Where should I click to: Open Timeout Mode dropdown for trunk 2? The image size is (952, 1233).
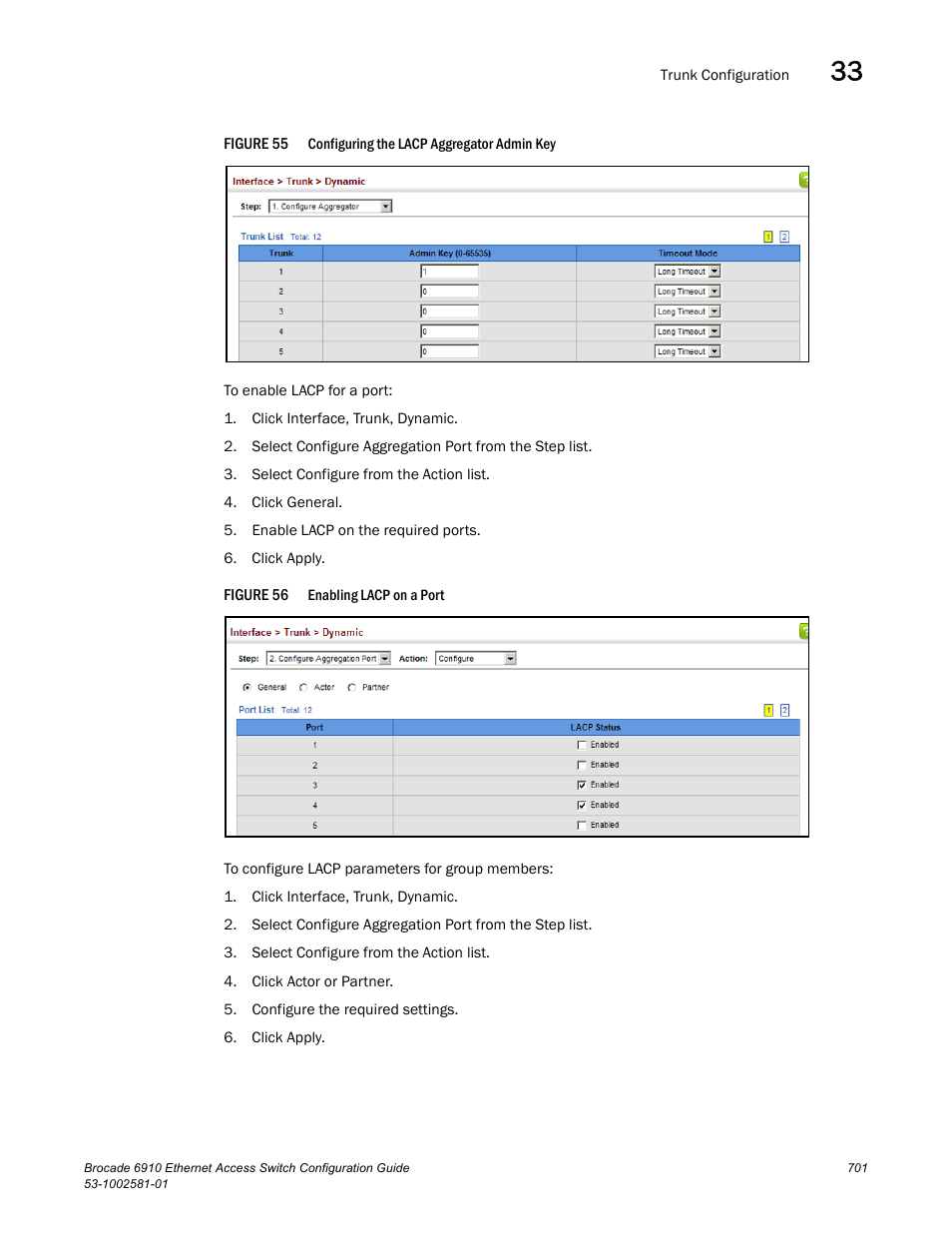coord(688,292)
